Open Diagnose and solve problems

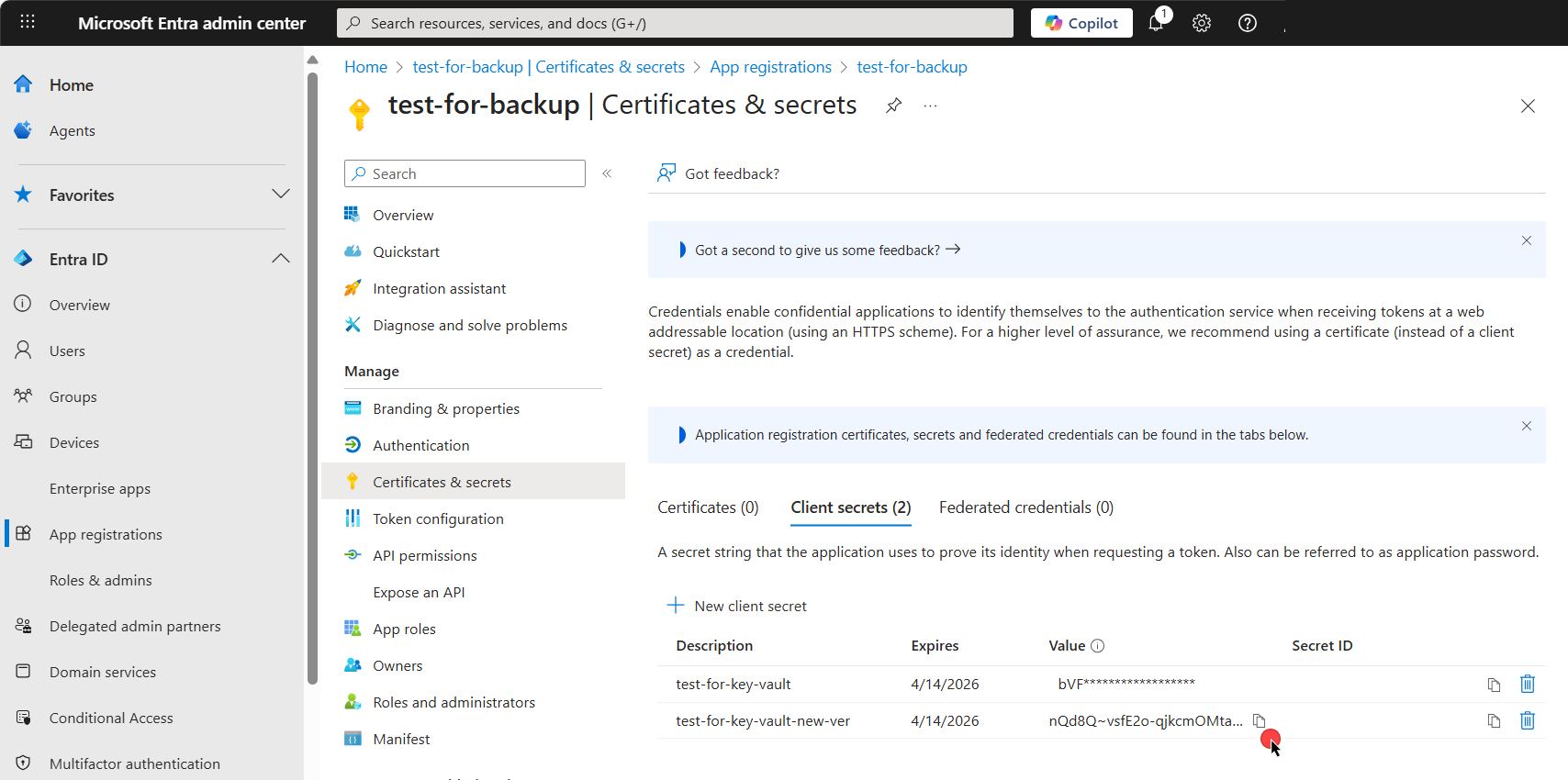(x=470, y=325)
